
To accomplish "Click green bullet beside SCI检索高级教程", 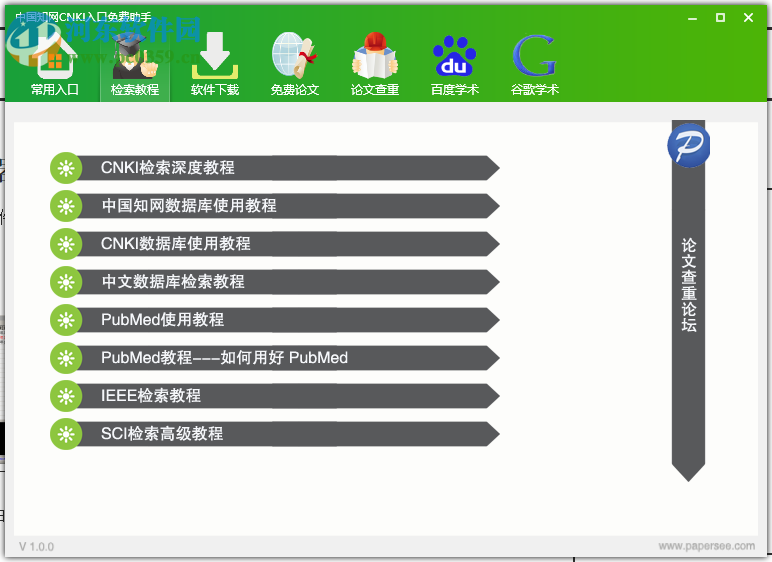I will (66, 433).
